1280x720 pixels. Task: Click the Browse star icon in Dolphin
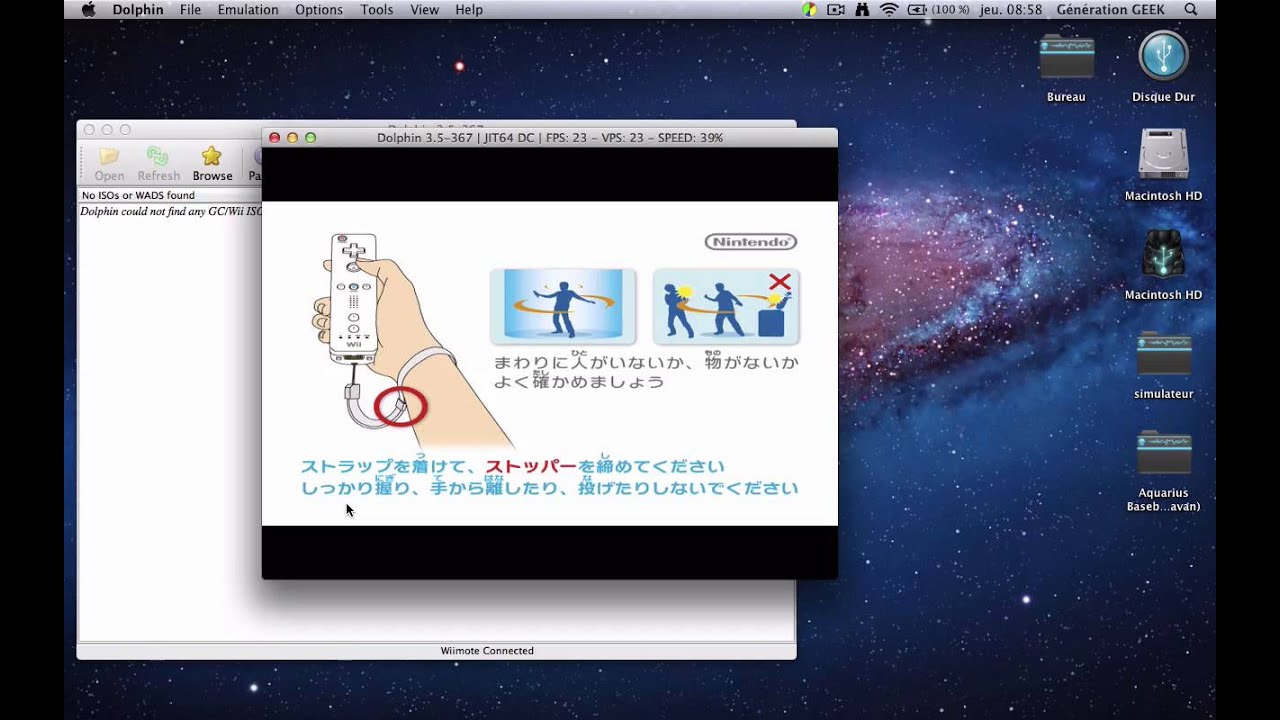[x=212, y=165]
